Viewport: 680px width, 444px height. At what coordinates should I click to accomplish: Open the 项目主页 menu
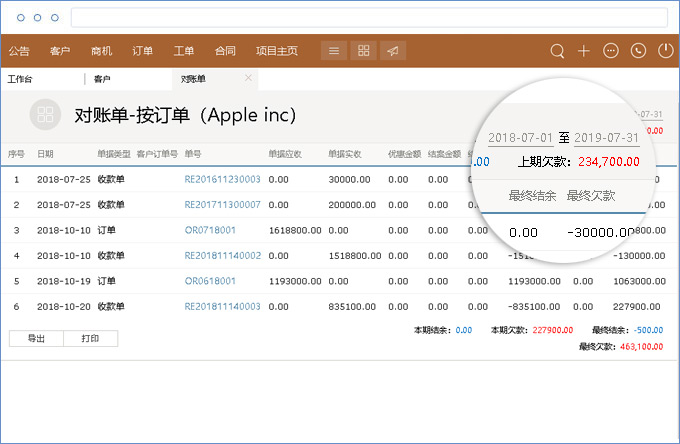pyautogui.click(x=277, y=51)
